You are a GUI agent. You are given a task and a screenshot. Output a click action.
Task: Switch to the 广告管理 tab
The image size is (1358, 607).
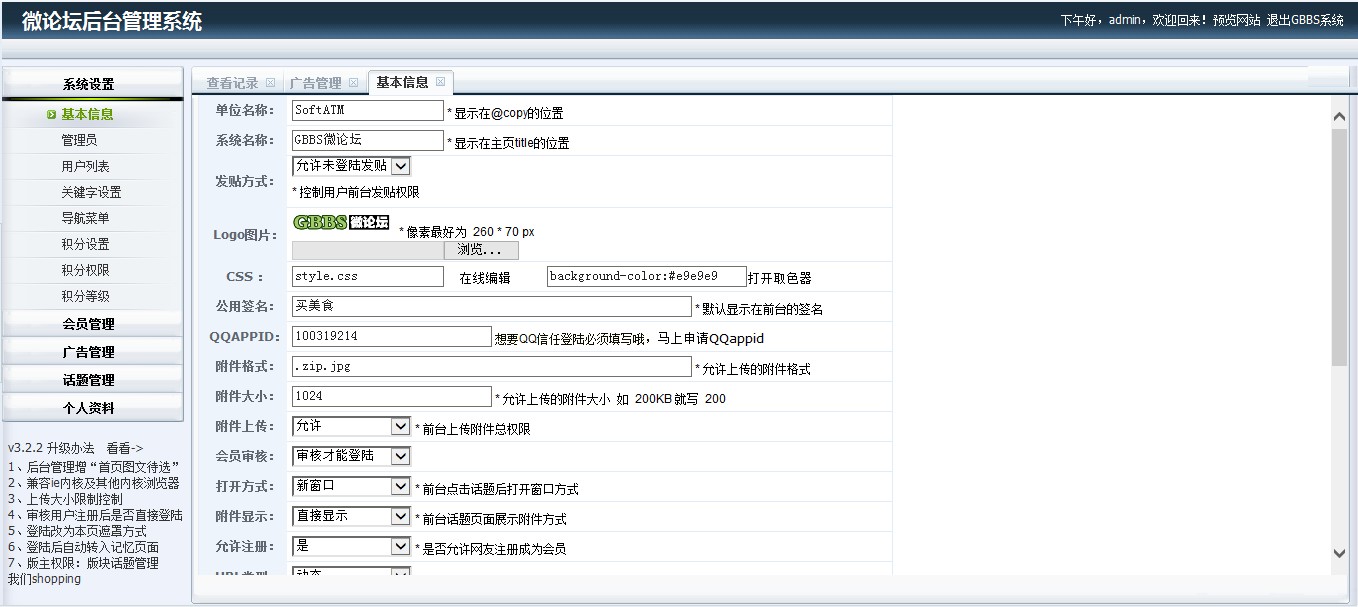315,83
